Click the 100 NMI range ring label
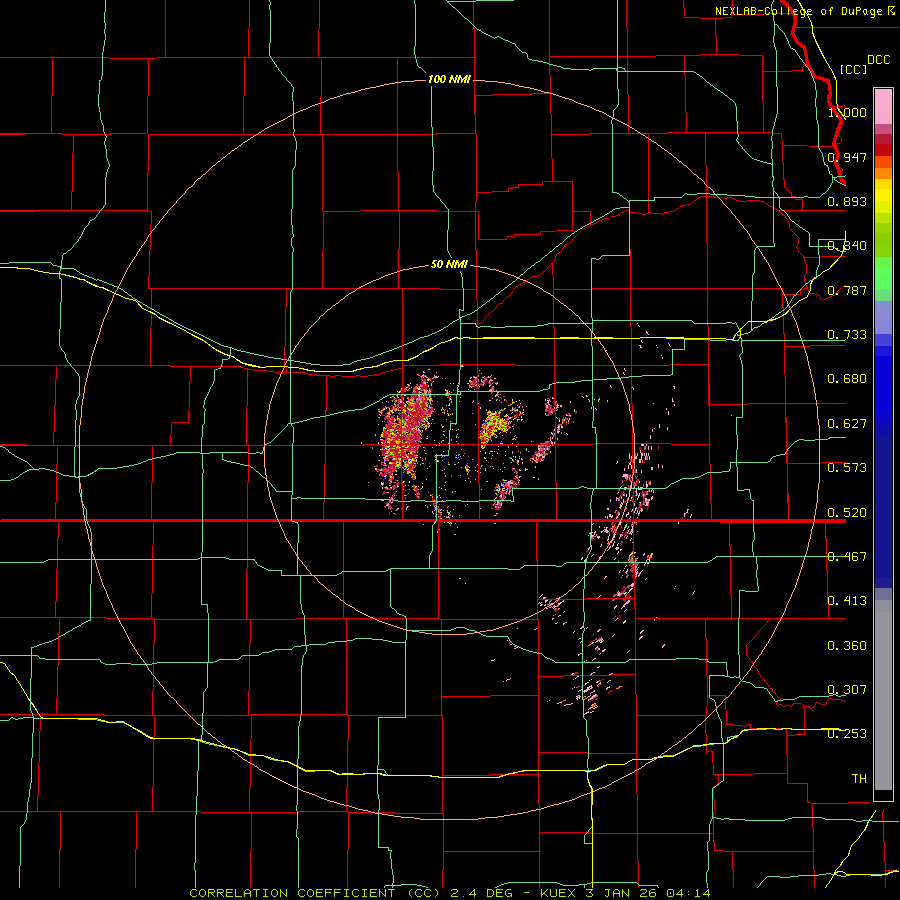 click(449, 79)
